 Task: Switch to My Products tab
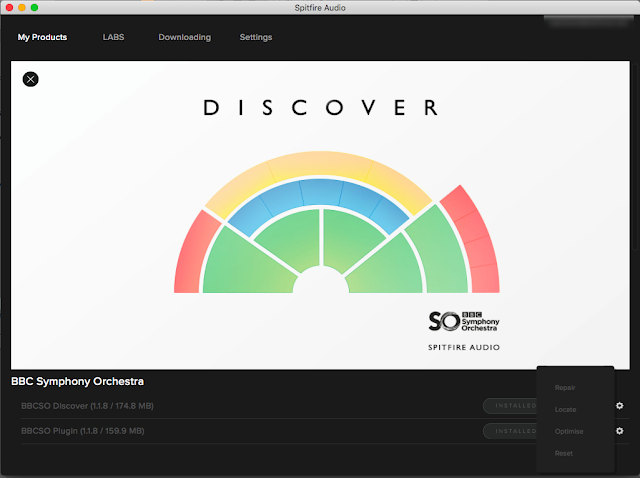point(42,37)
